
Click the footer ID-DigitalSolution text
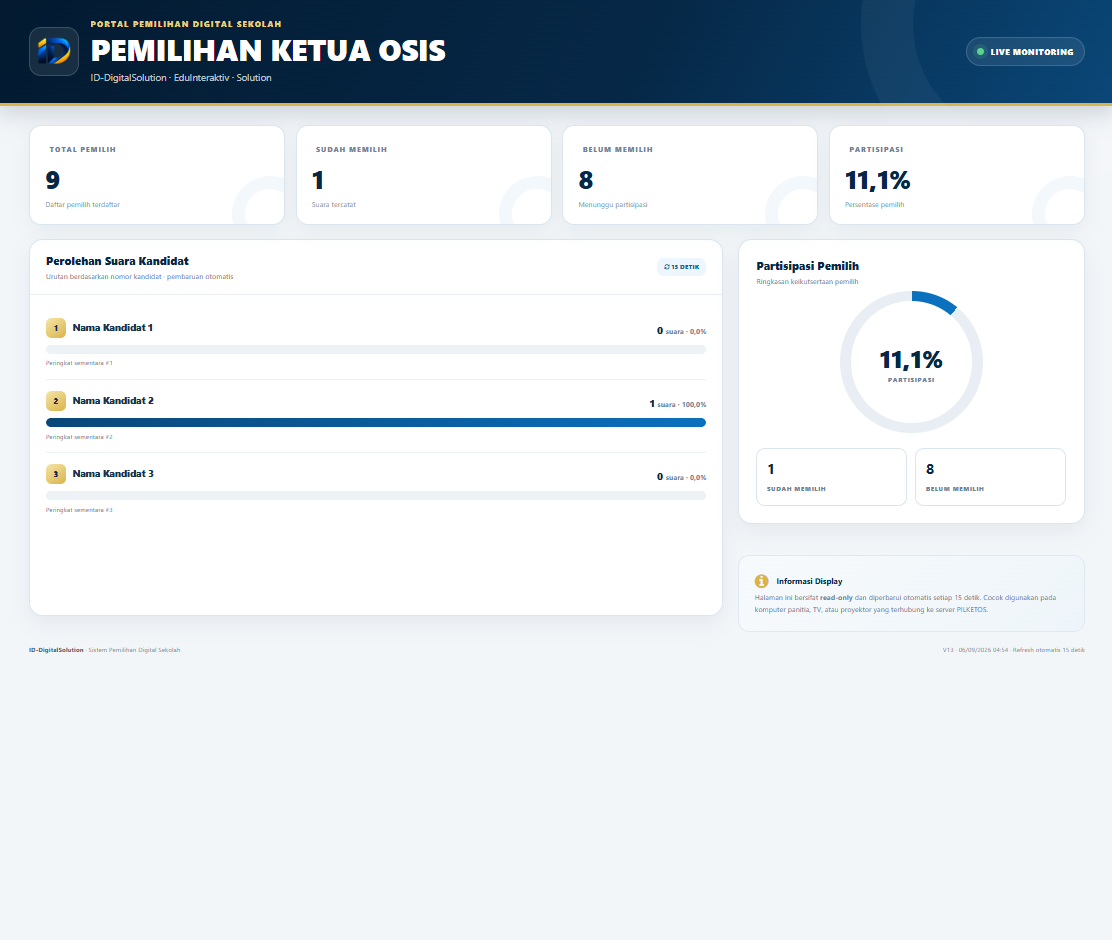pyautogui.click(x=56, y=650)
